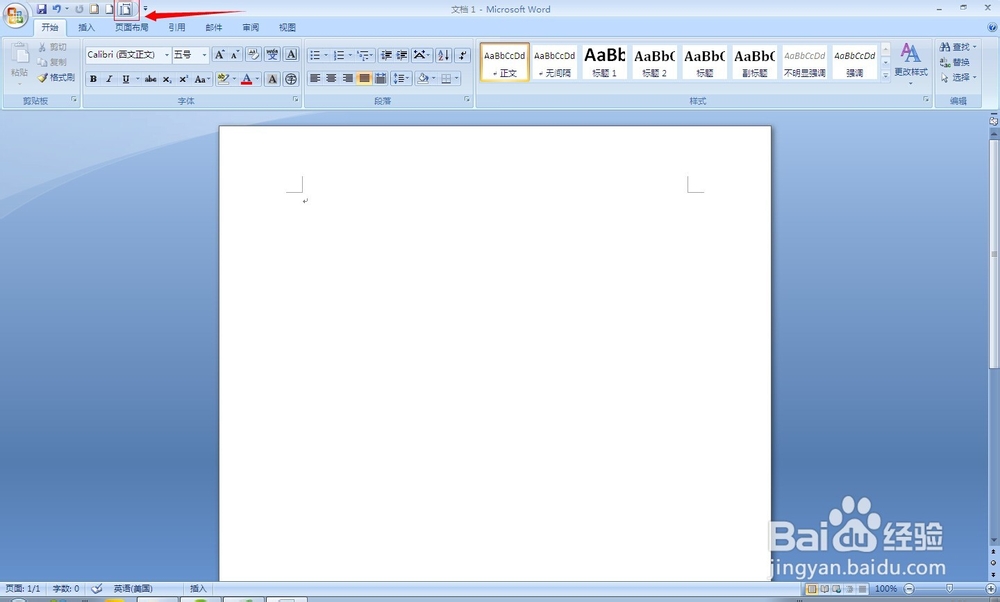Click 替换 replace button
The width and height of the screenshot is (1000, 602).
(x=955, y=62)
